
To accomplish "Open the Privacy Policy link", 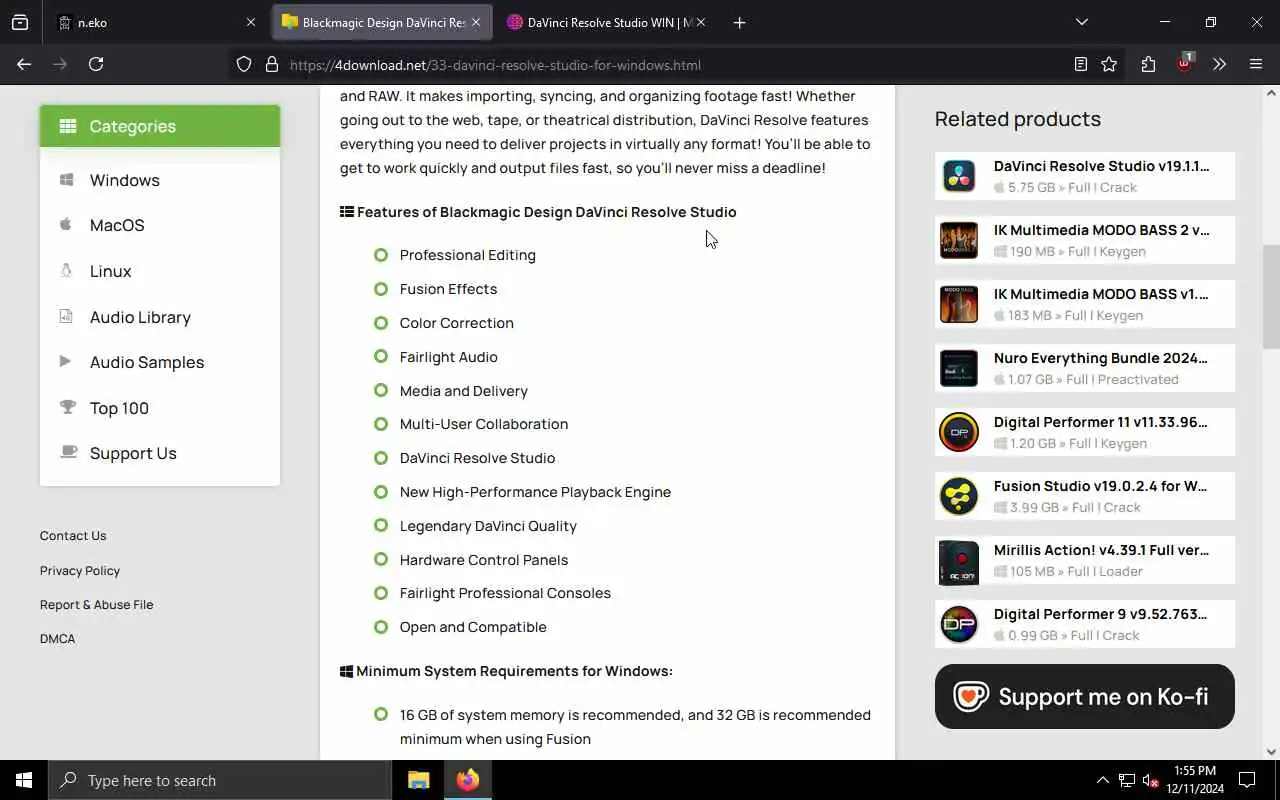I will point(80,570).
